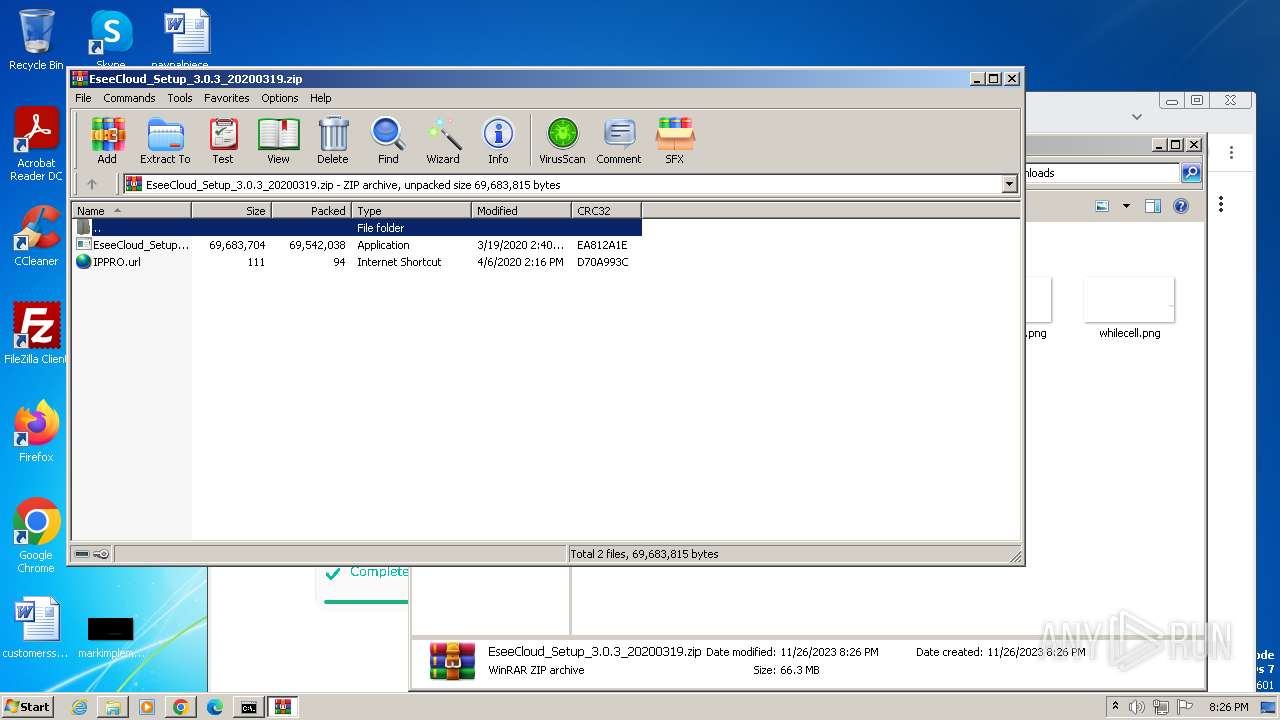This screenshot has width=1280, height=720.
Task: Click the Add files toolbar icon
Action: [x=107, y=140]
